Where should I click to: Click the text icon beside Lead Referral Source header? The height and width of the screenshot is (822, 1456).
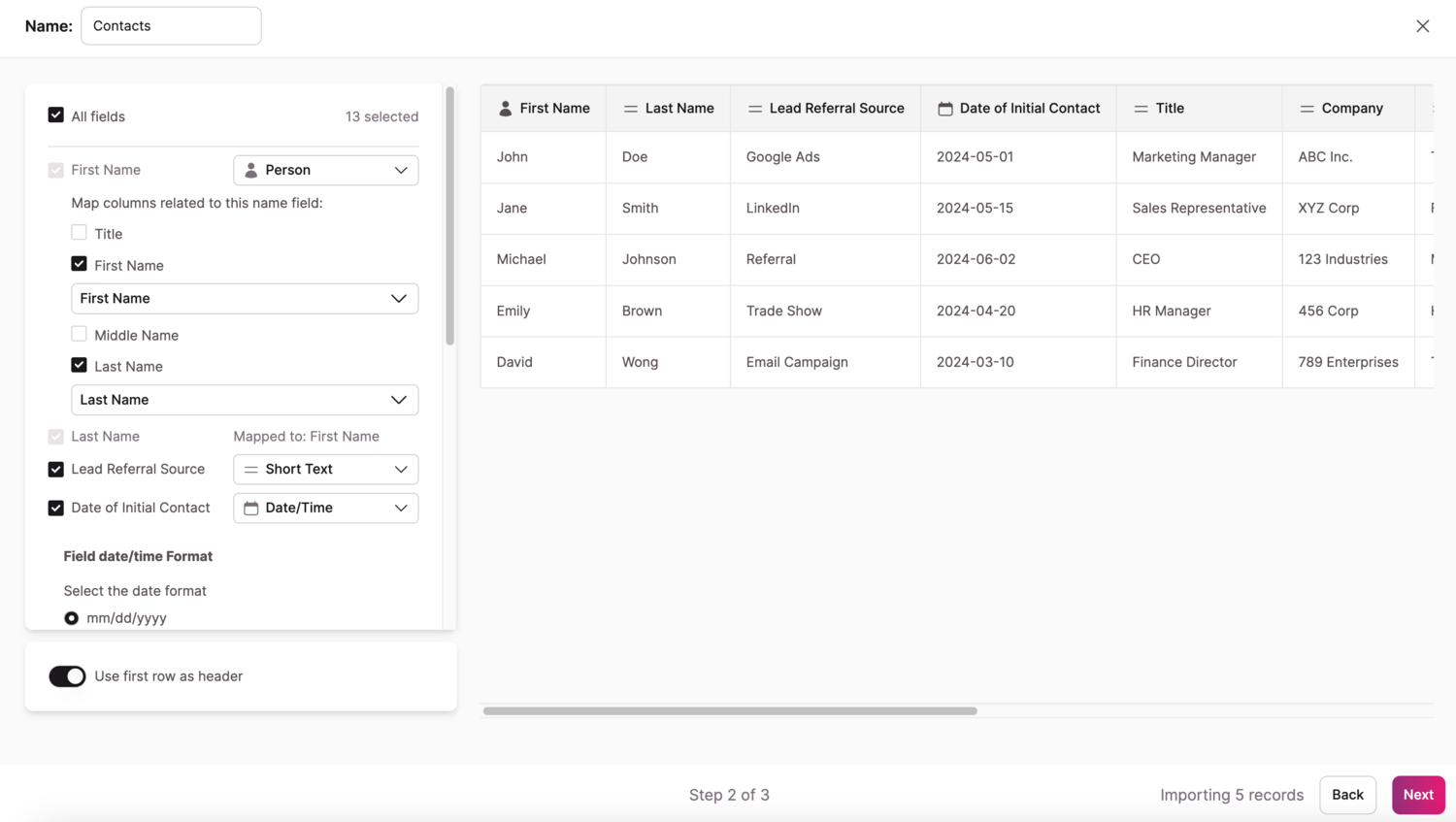pyautogui.click(x=754, y=109)
